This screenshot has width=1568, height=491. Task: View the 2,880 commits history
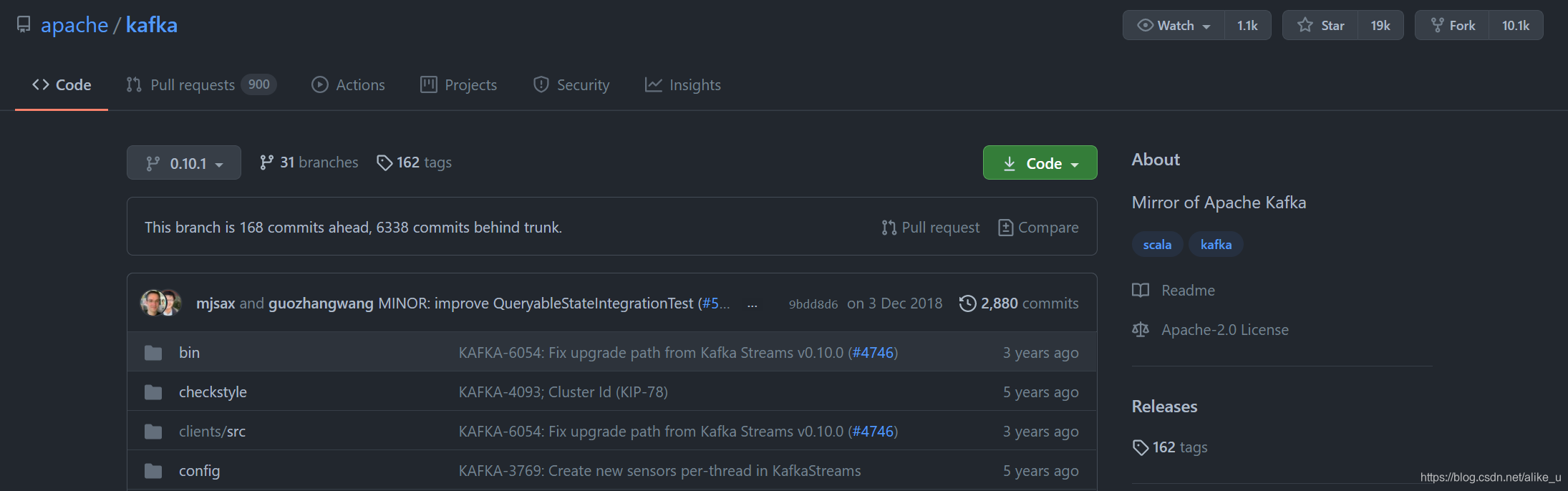[x=1019, y=303]
